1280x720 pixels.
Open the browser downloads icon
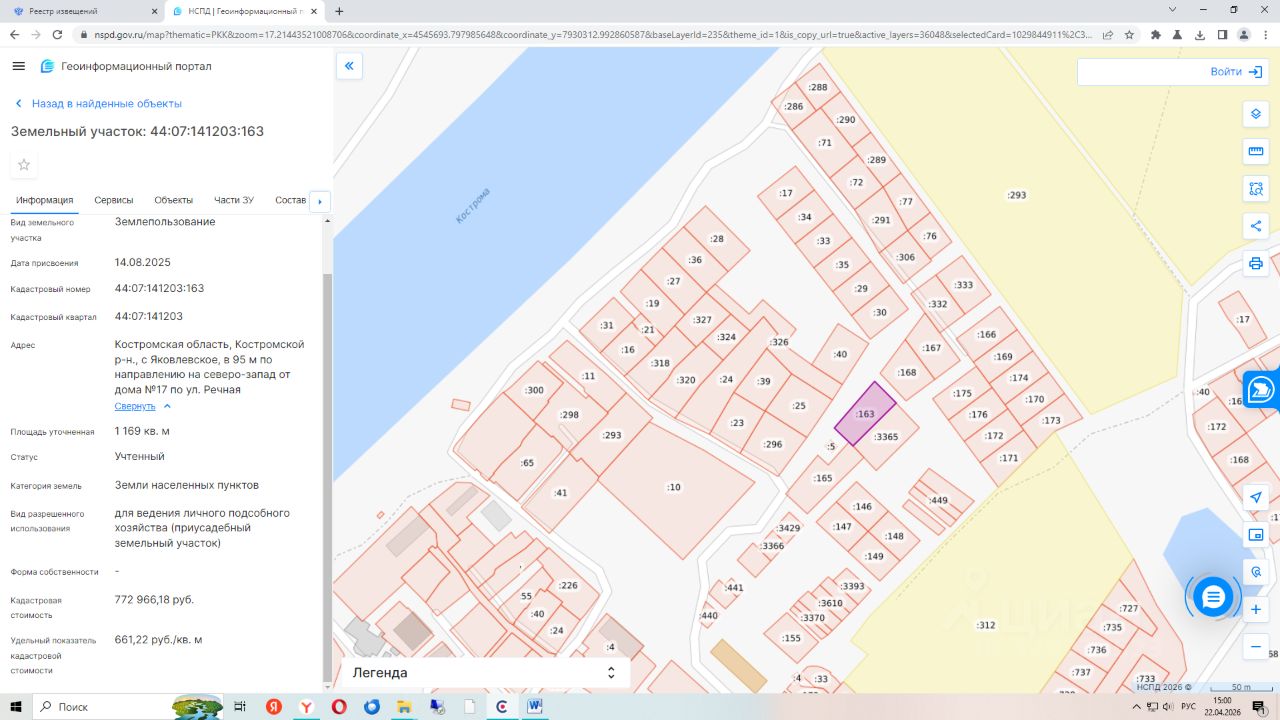tap(1200, 34)
